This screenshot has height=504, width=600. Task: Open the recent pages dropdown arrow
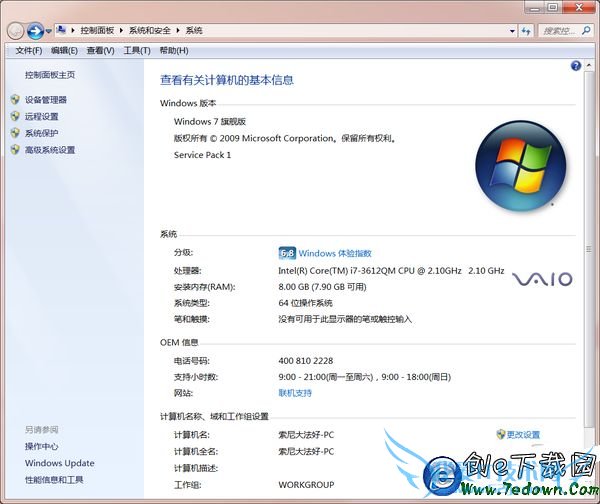(x=49, y=31)
